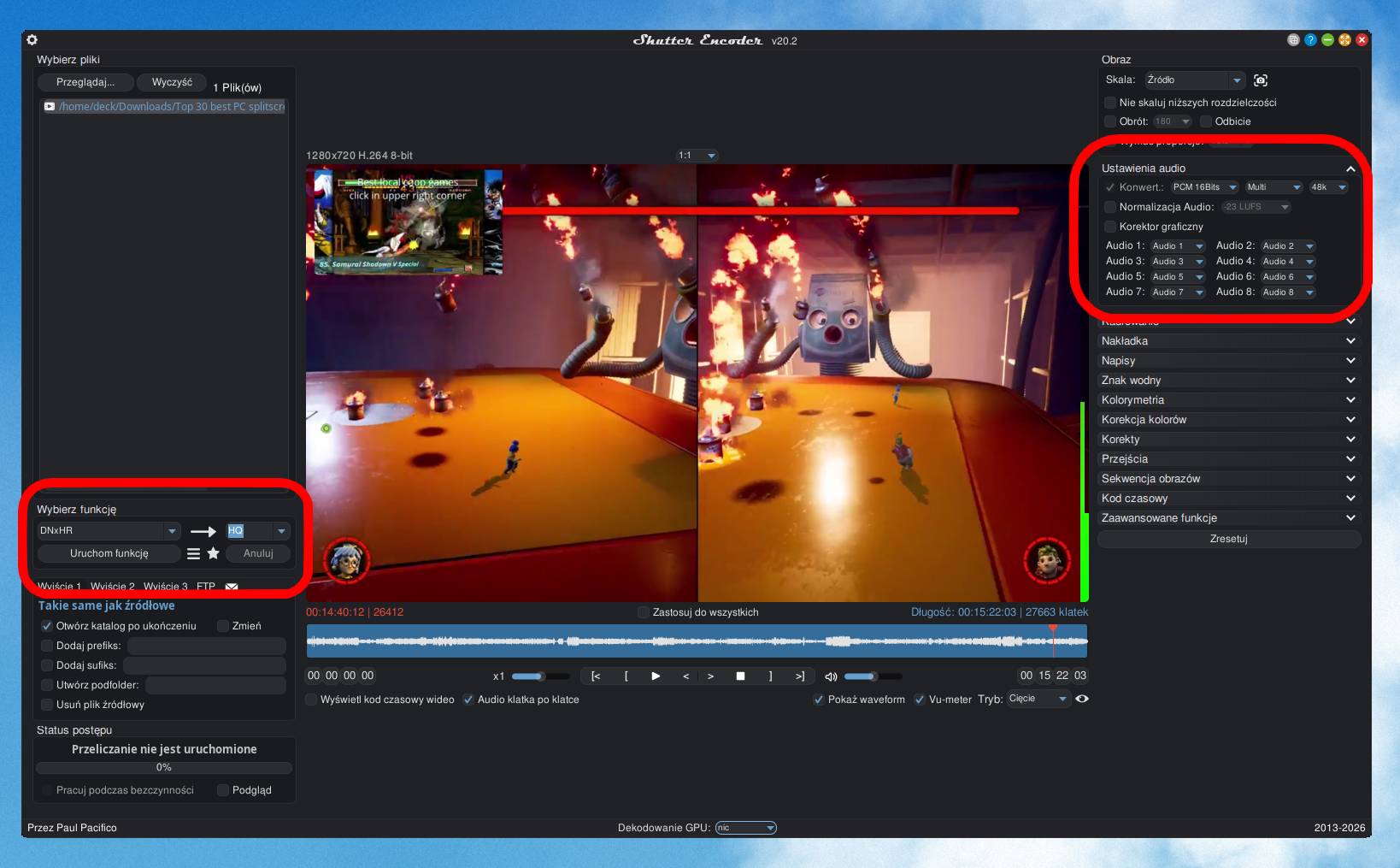Enable Wyświetl kod czasowy wideo
The width and height of the screenshot is (1400, 868).
311,700
